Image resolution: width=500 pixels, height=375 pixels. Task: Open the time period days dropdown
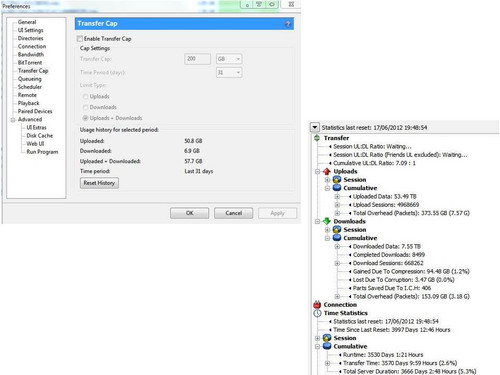229,72
